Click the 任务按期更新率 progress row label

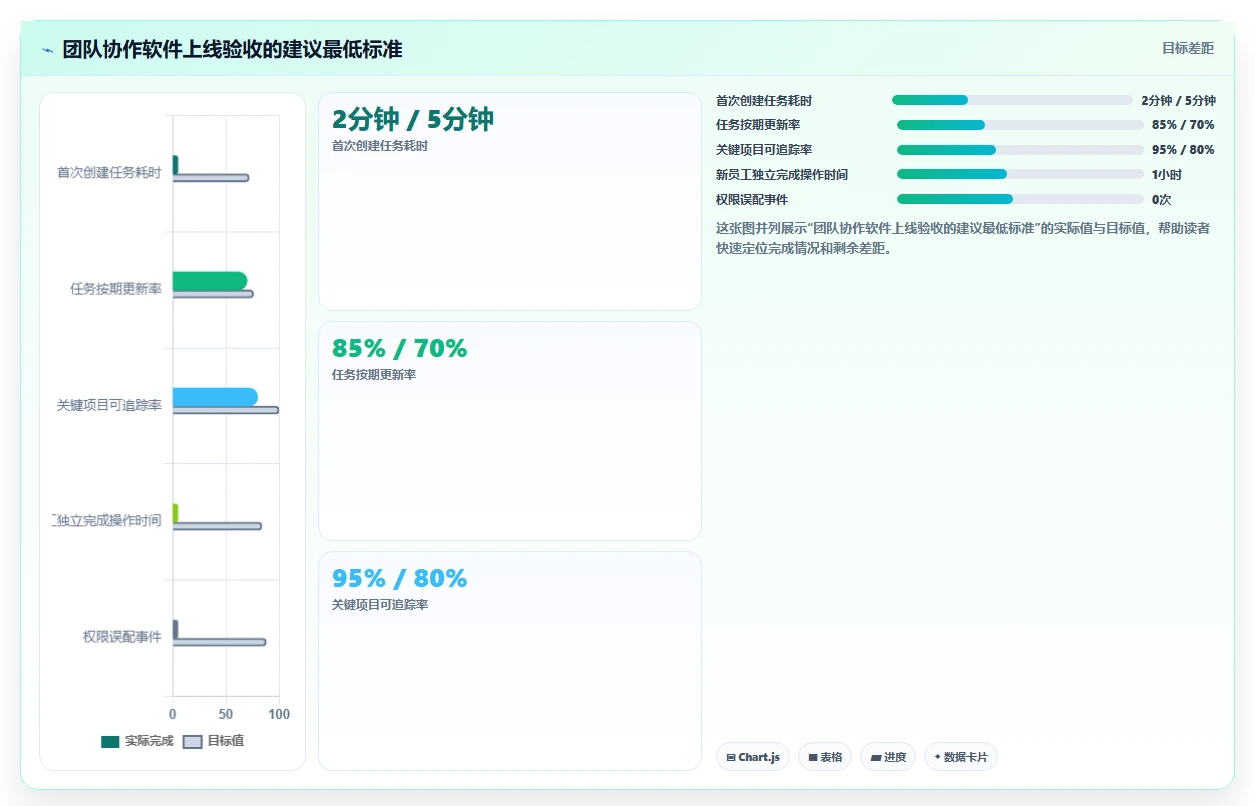tap(758, 125)
